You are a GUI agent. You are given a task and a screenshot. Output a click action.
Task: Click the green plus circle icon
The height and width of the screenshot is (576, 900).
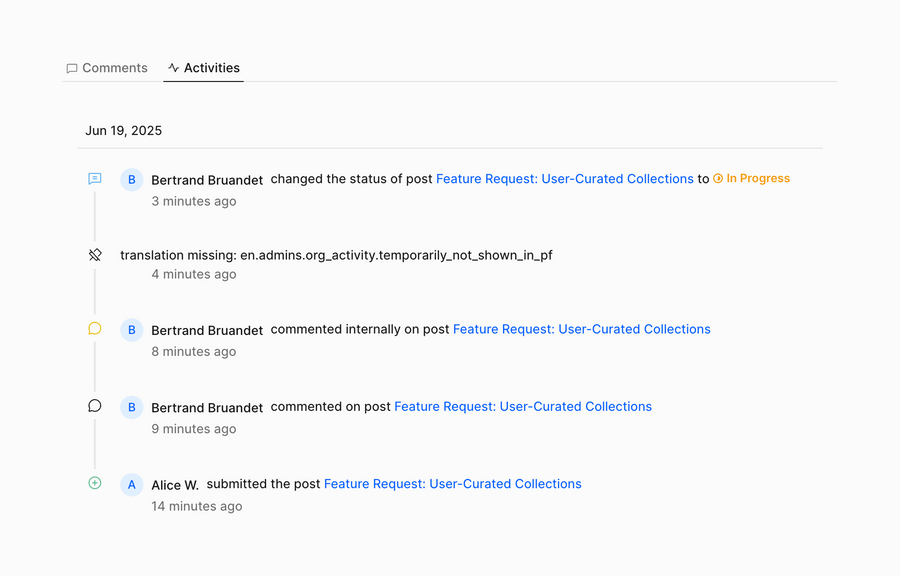pos(95,483)
